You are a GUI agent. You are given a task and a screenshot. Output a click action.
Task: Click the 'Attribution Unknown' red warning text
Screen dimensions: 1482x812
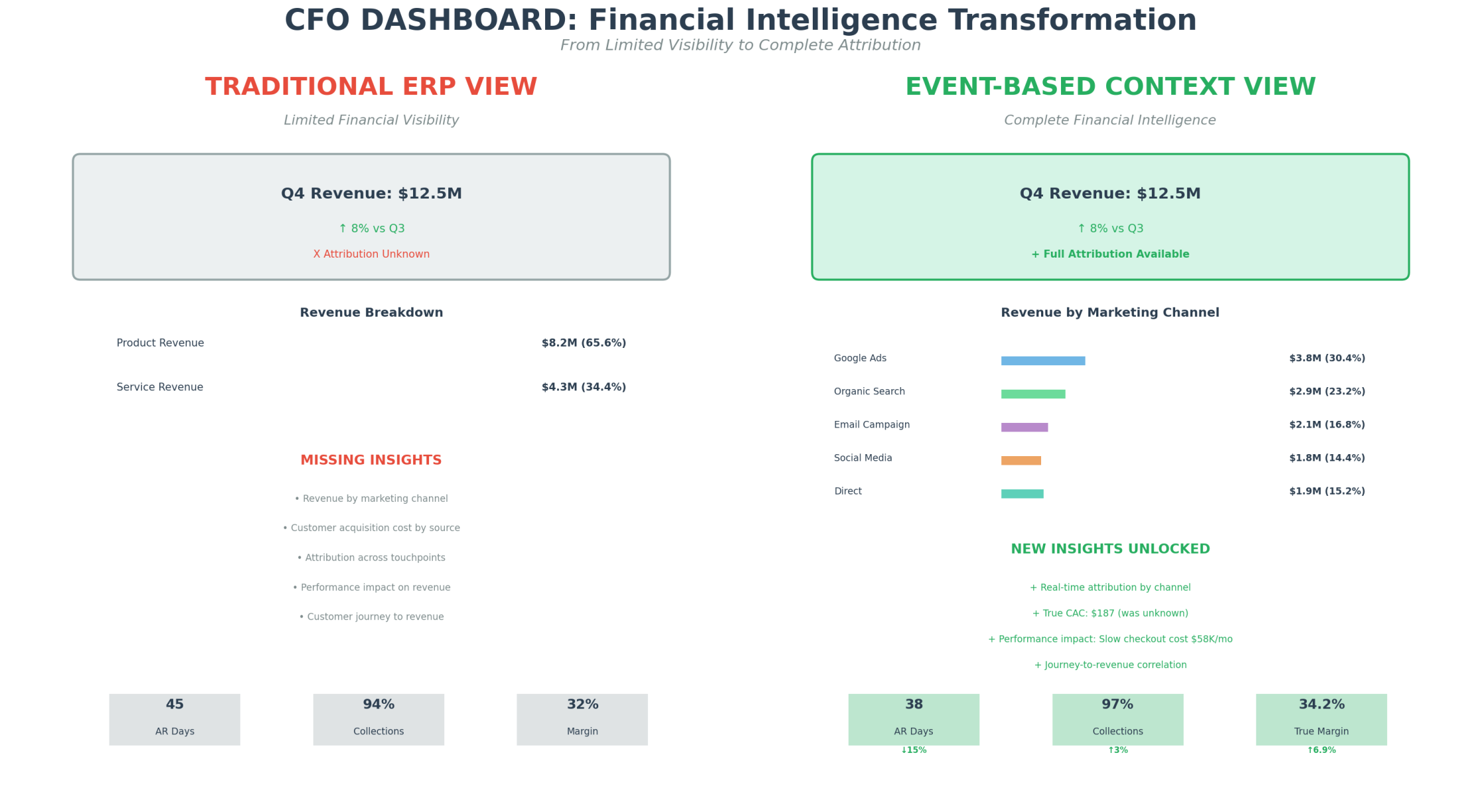click(371, 254)
